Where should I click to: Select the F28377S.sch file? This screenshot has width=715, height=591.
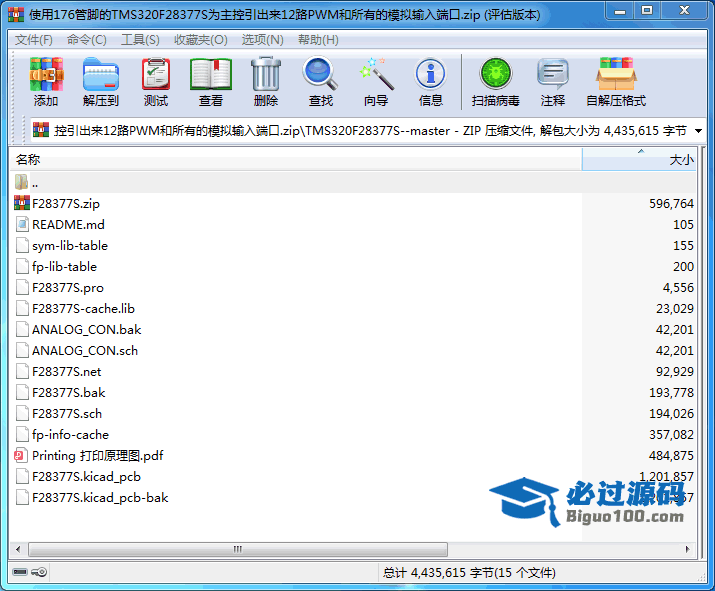[x=67, y=414]
